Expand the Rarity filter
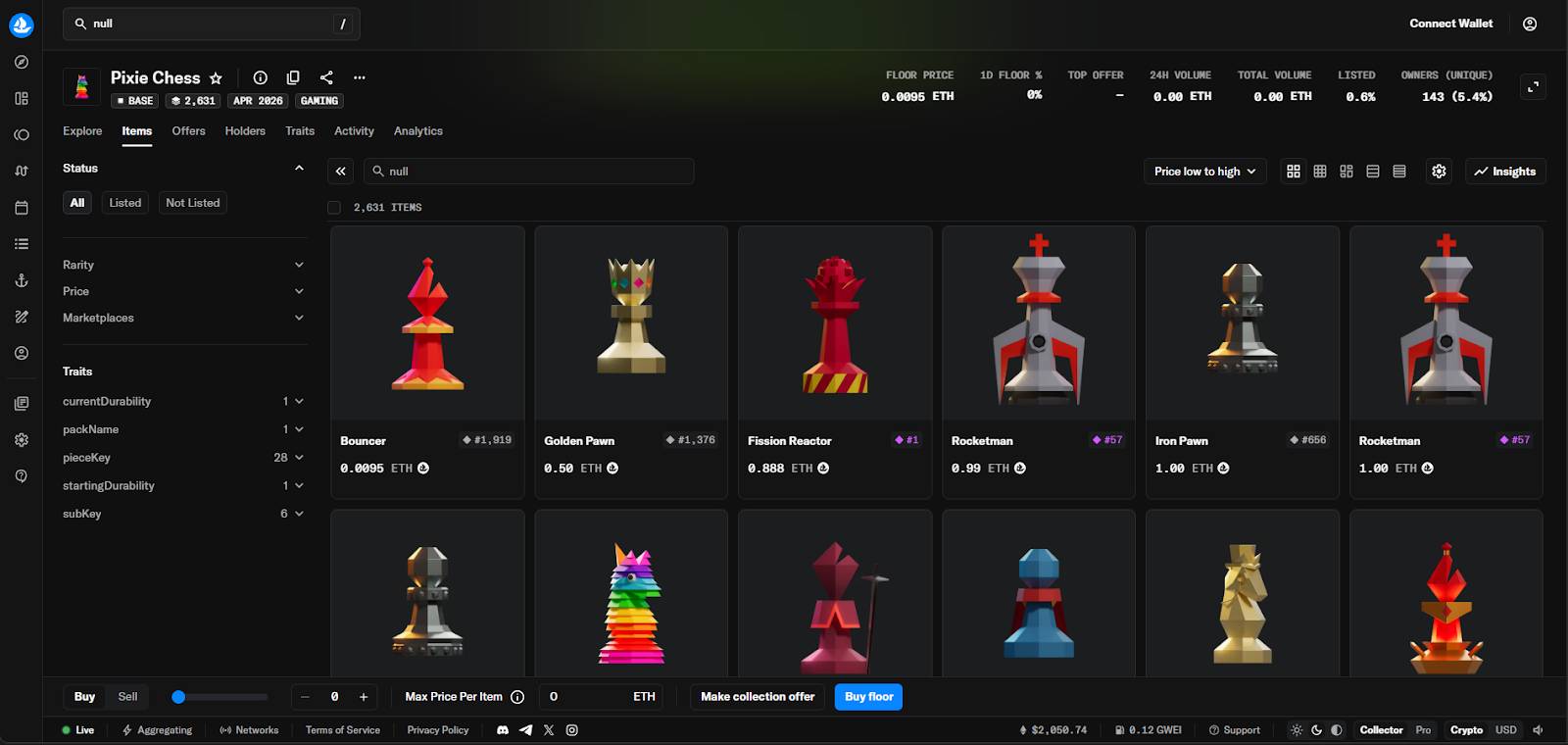 click(184, 265)
